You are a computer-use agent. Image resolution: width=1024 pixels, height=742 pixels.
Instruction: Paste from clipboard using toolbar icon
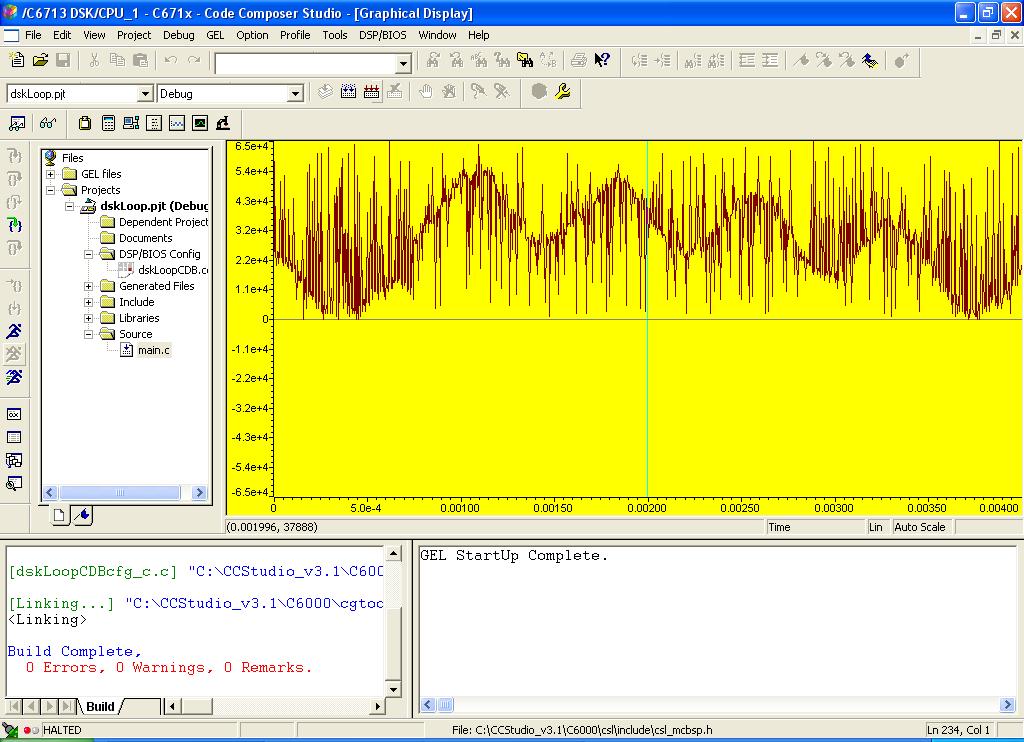tap(139, 61)
